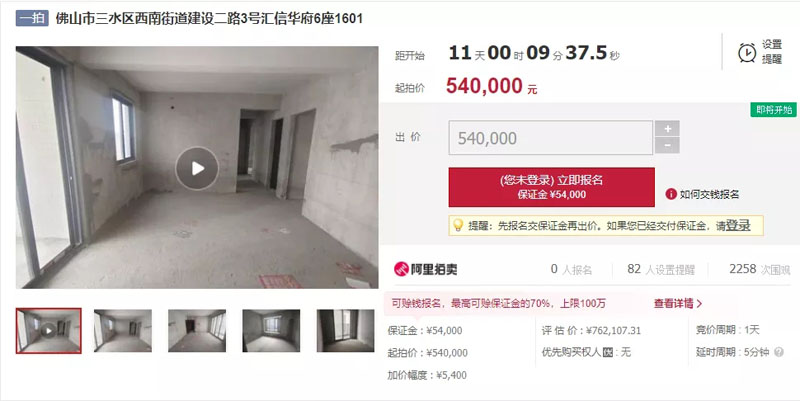Click the red 立即报名 registration button
This screenshot has height=401, width=800.
tap(552, 187)
